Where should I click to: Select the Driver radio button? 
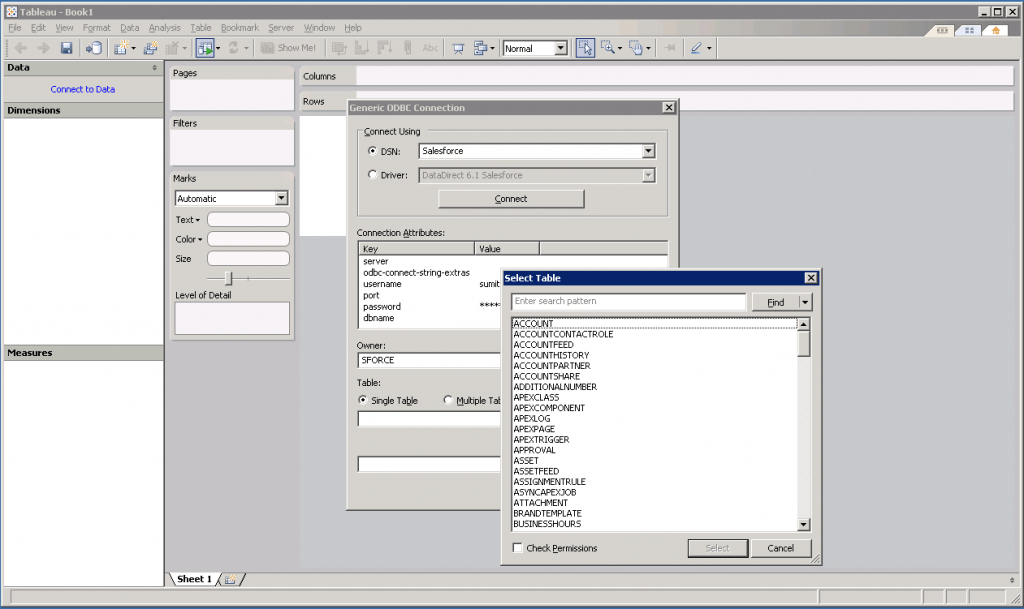pyautogui.click(x=373, y=175)
